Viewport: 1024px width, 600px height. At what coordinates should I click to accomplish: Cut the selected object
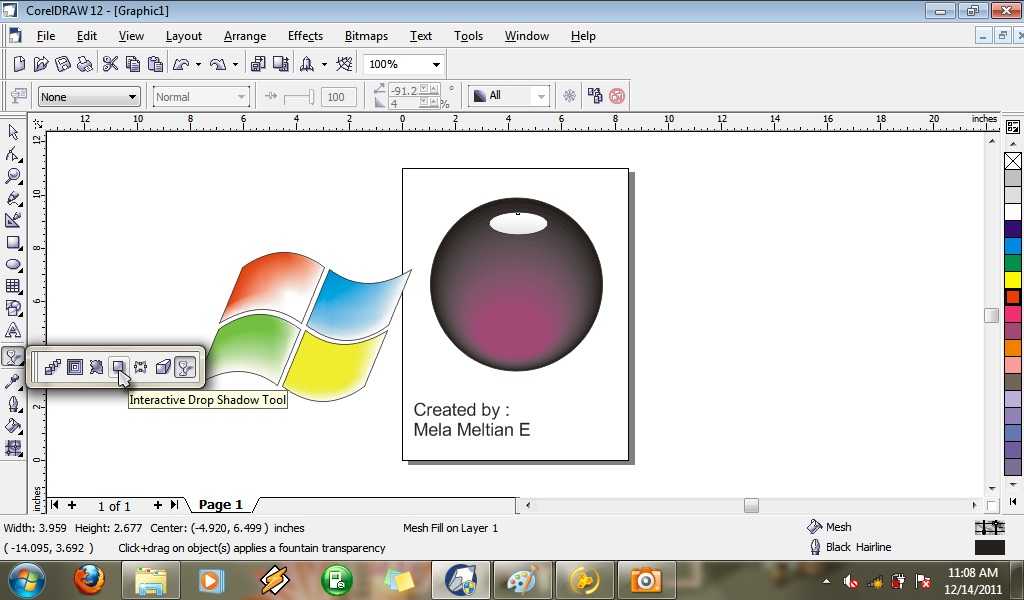tap(110, 64)
